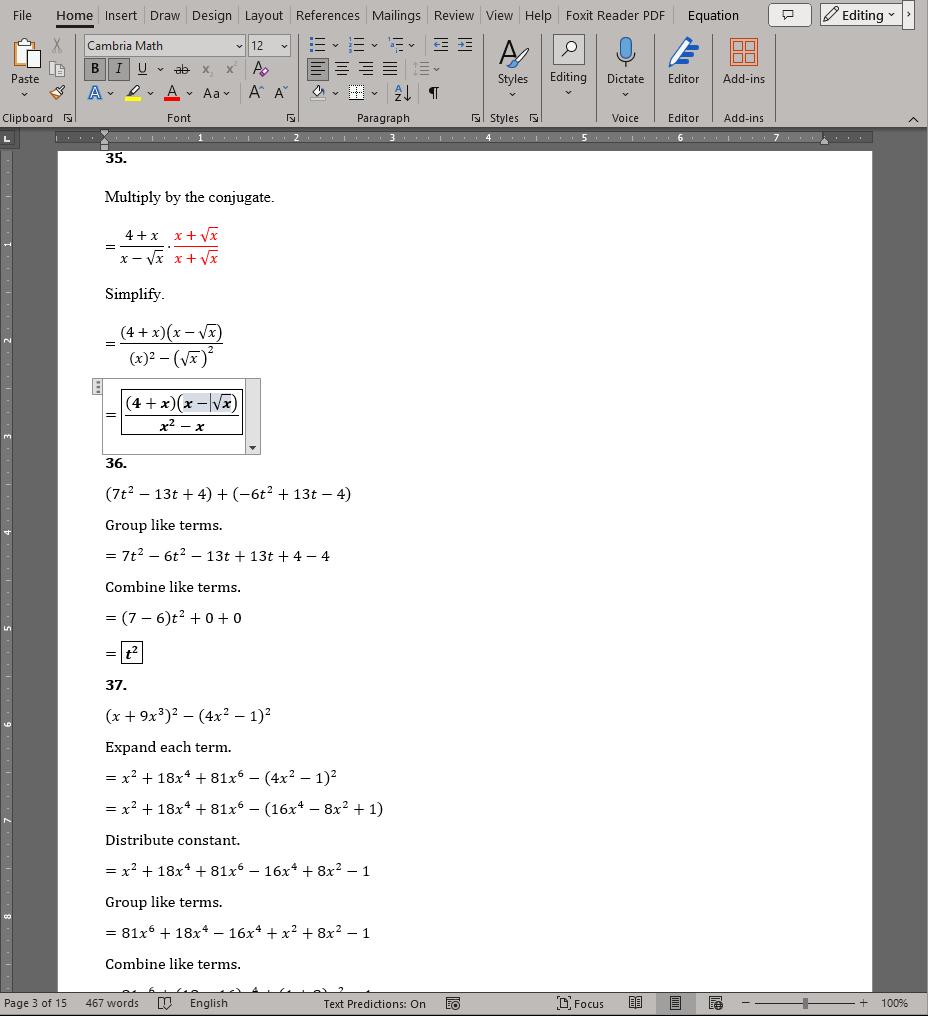Switch to Print Layout view

675,1003
